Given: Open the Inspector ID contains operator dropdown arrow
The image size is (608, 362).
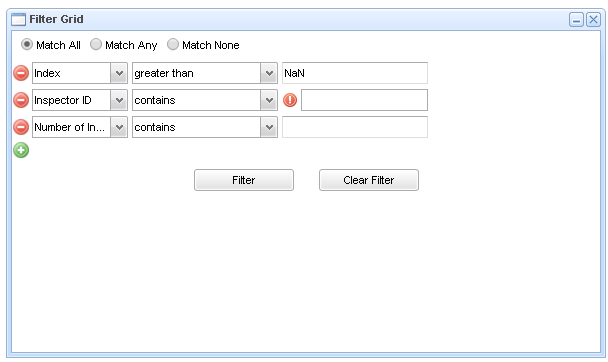Looking at the screenshot, I should click(269, 100).
